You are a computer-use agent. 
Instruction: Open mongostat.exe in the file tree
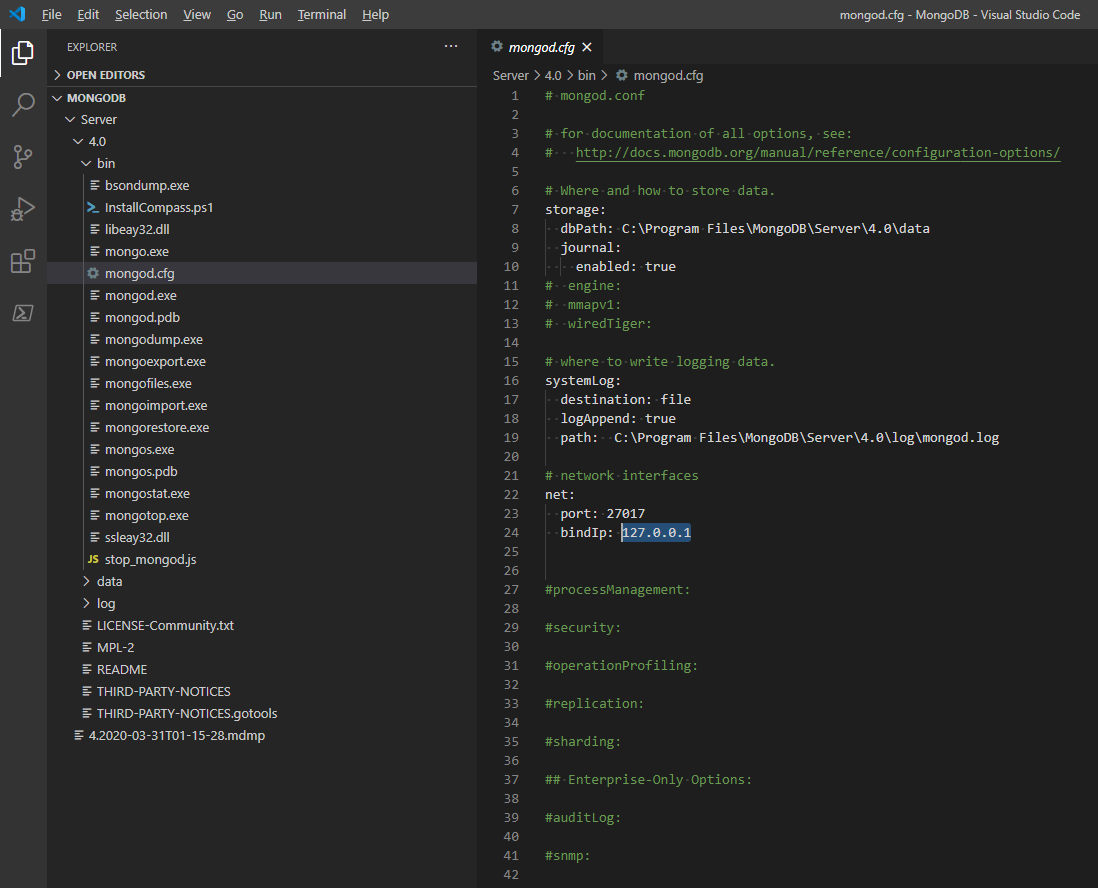tap(262, 493)
